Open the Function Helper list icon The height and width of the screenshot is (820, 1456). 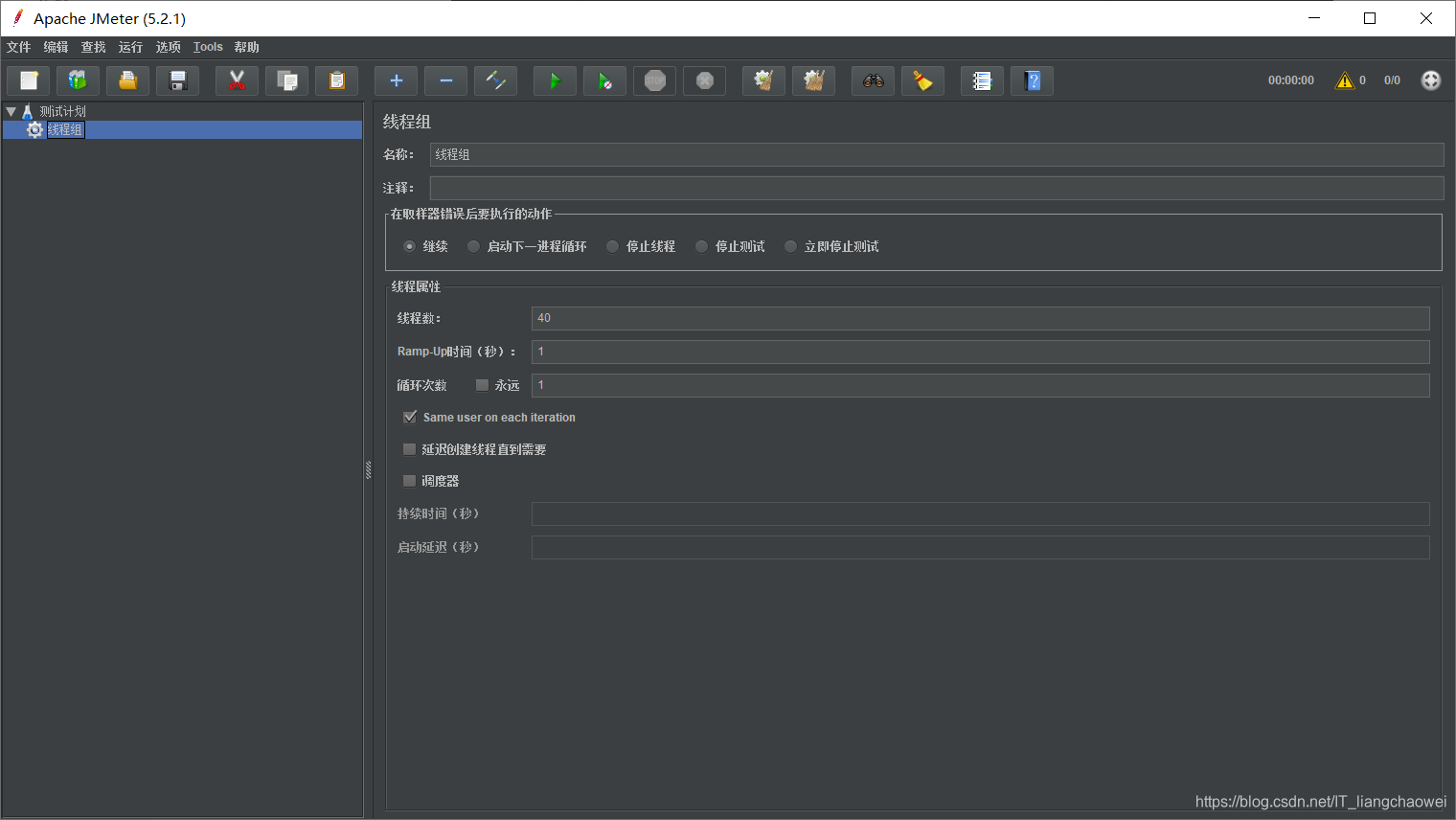[x=982, y=80]
